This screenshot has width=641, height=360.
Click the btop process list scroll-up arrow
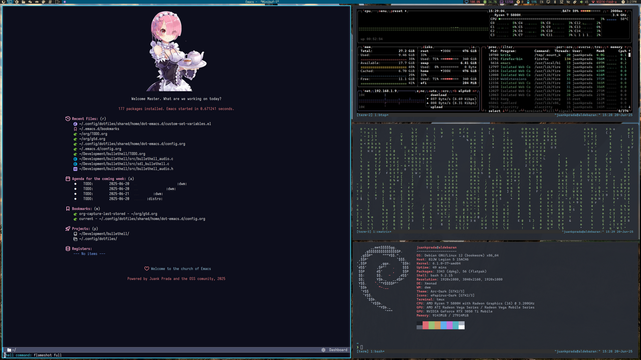click(630, 51)
